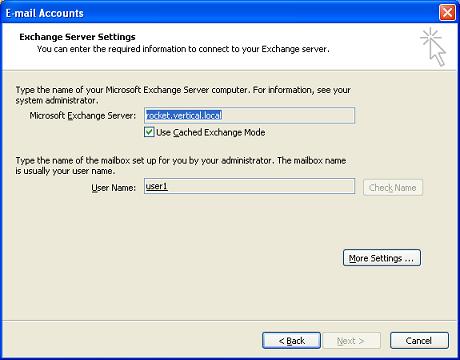Click the Exchange Server Settings heading
The height and width of the screenshot is (360, 460).
pos(77,37)
